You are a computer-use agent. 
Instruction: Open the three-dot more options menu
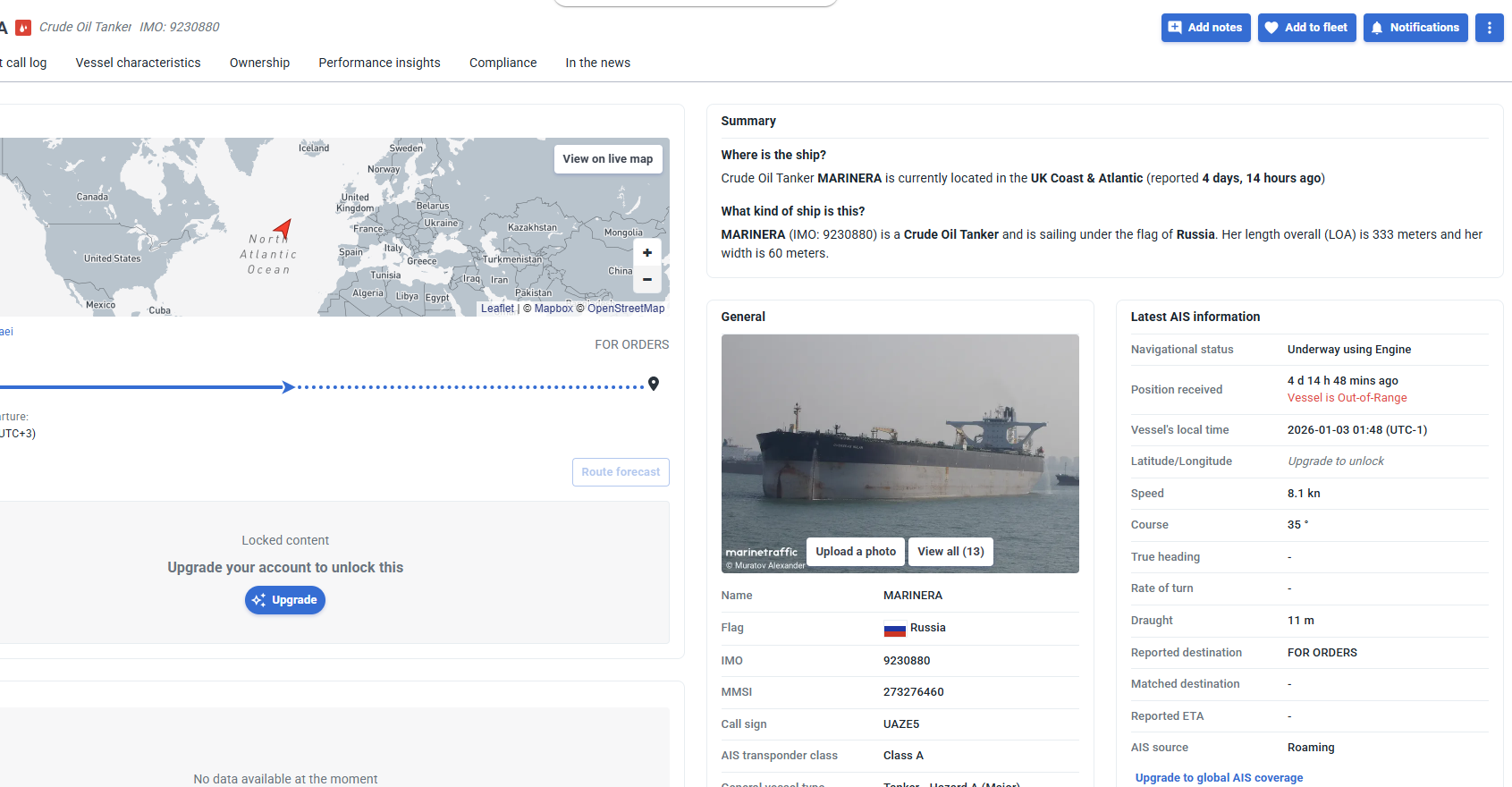coord(1489,28)
